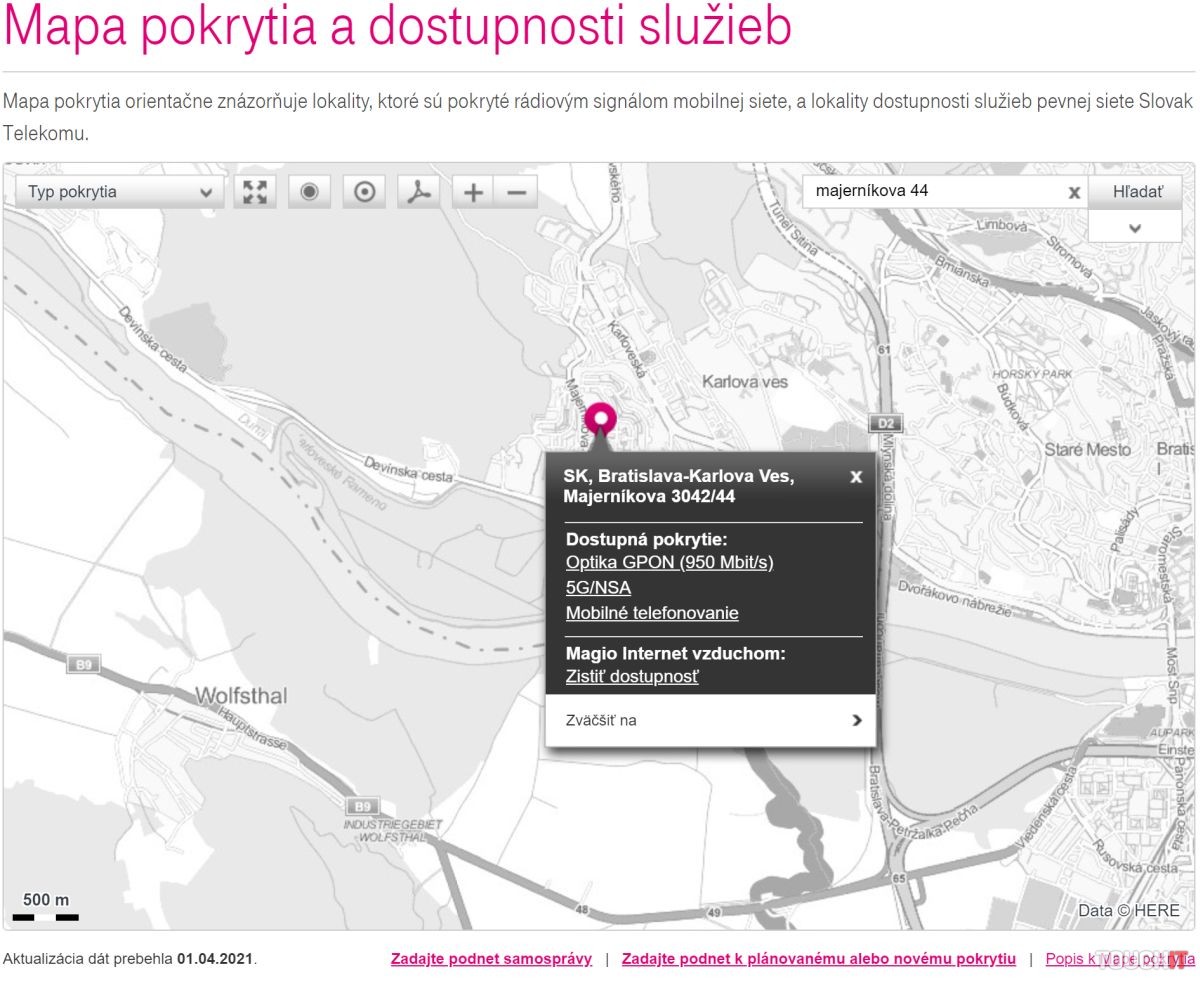Click the three-pronged branch toolbar icon

[x=419, y=192]
